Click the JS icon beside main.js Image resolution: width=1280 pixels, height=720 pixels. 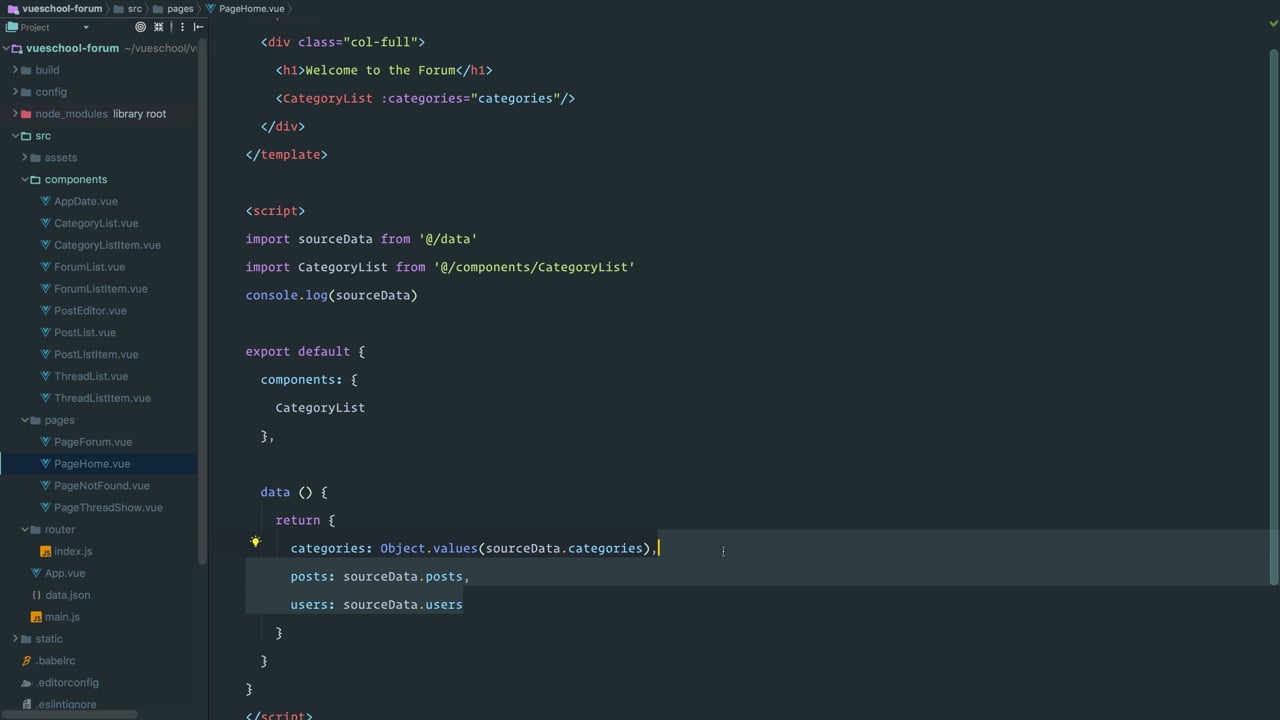coord(36,617)
